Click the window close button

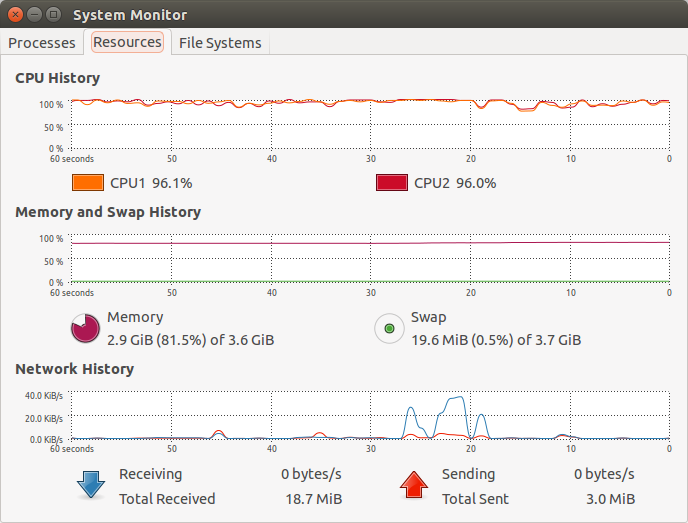(15, 14)
